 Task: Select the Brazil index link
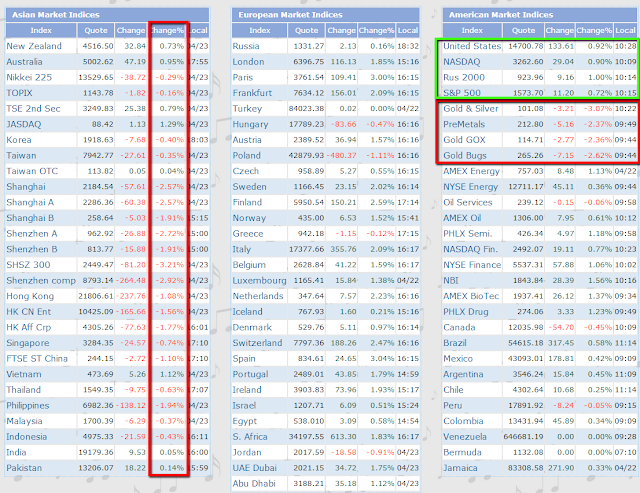pos(455,343)
